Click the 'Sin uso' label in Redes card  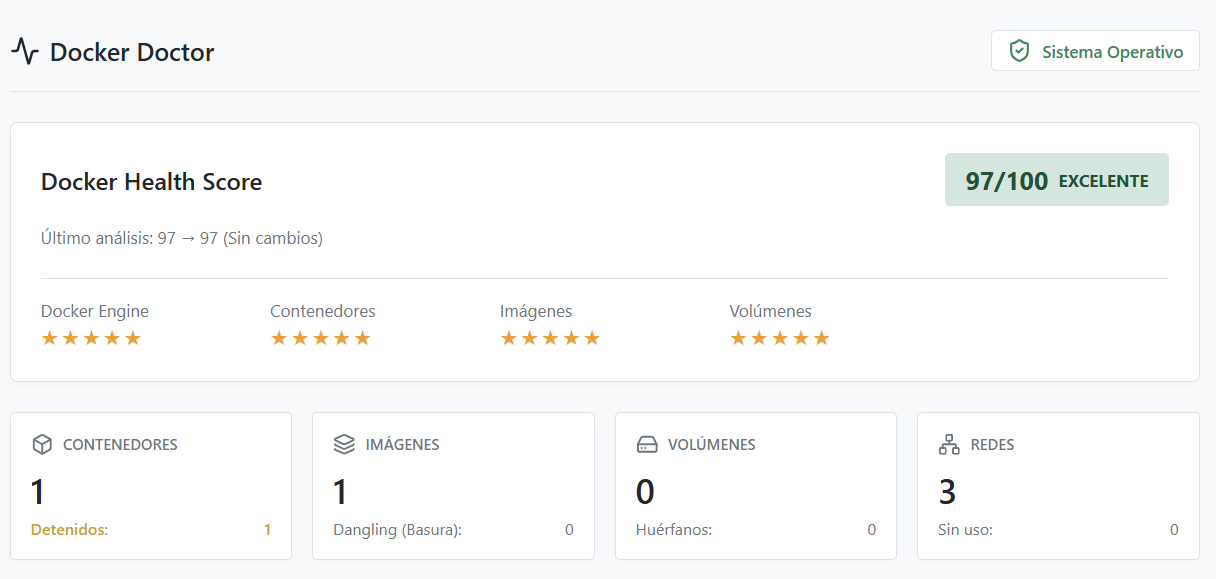click(965, 530)
